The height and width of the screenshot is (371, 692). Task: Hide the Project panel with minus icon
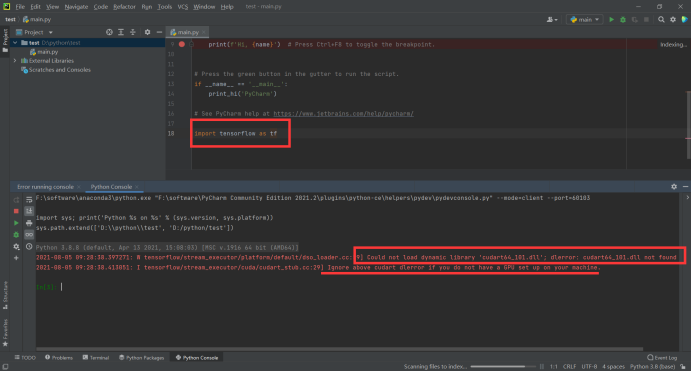pos(159,32)
